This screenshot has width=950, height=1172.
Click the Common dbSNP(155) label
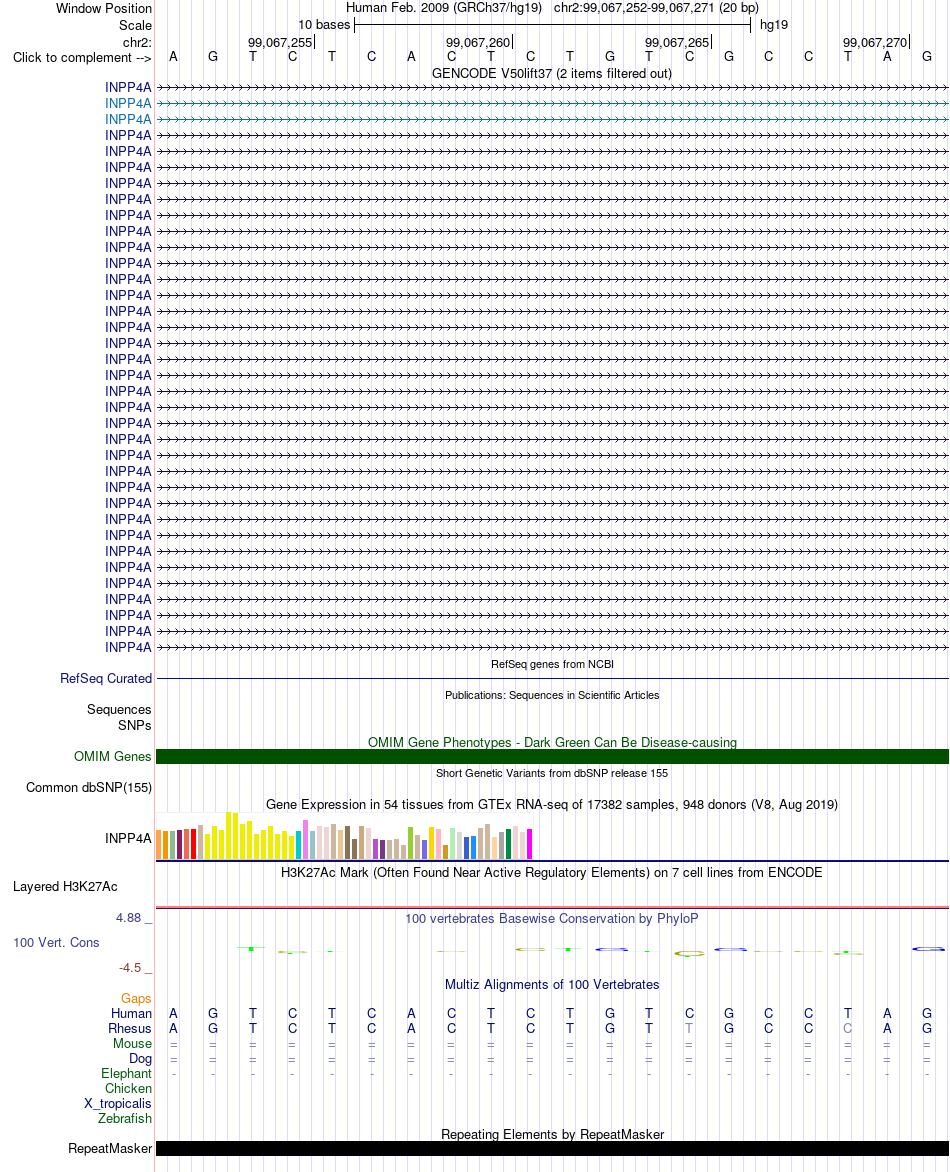(89, 788)
